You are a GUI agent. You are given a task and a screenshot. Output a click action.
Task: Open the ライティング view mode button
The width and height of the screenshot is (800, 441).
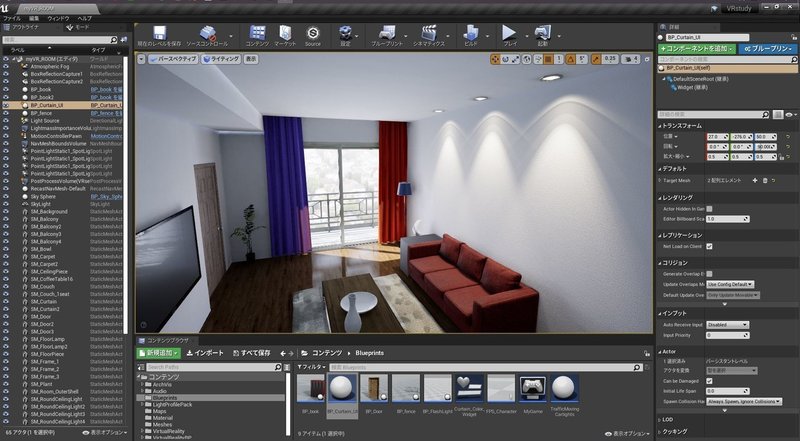pos(221,59)
